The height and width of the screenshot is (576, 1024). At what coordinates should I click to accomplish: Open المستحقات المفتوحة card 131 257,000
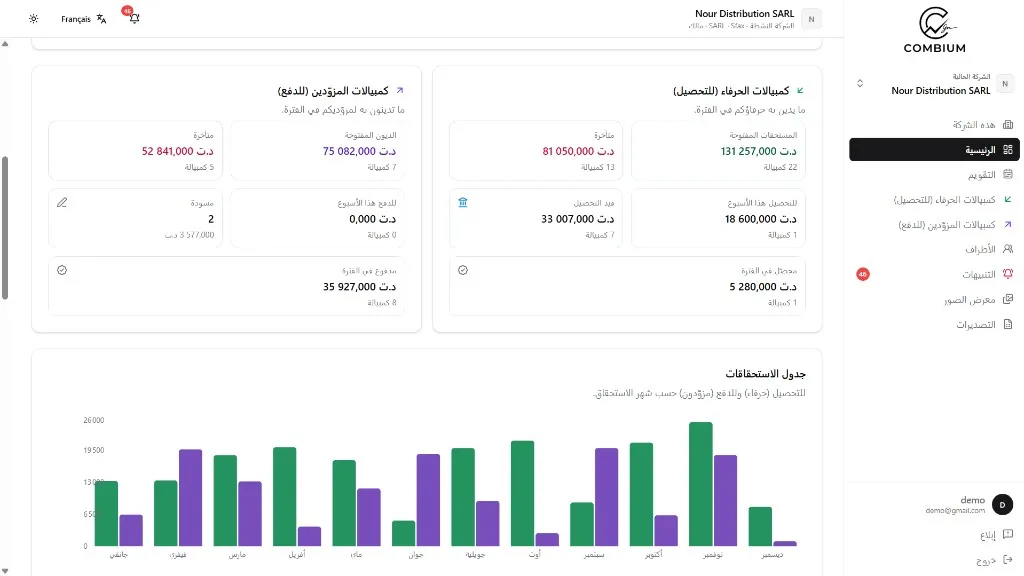(x=718, y=150)
